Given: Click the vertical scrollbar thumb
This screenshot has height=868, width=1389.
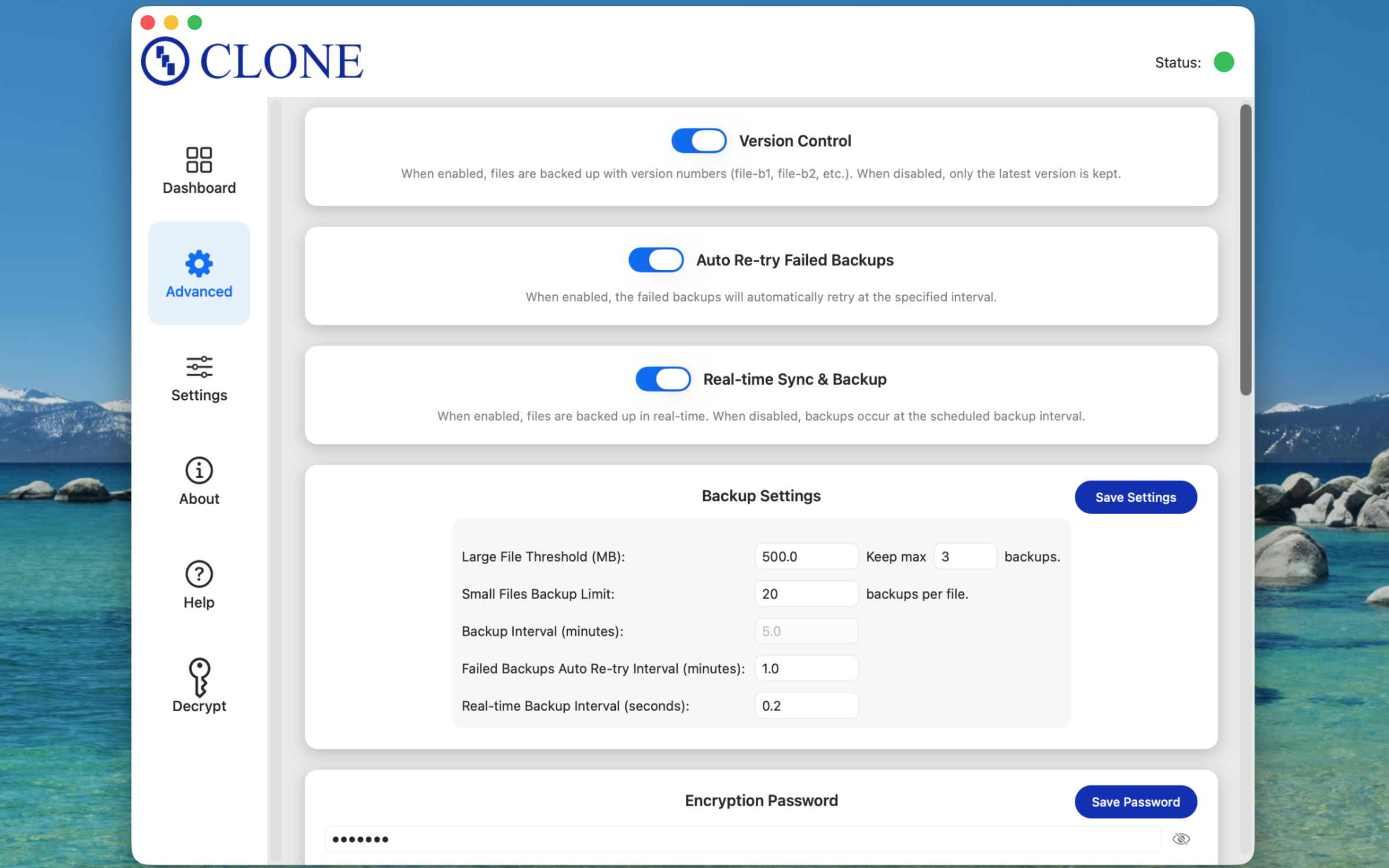Looking at the screenshot, I should 1245,249.
